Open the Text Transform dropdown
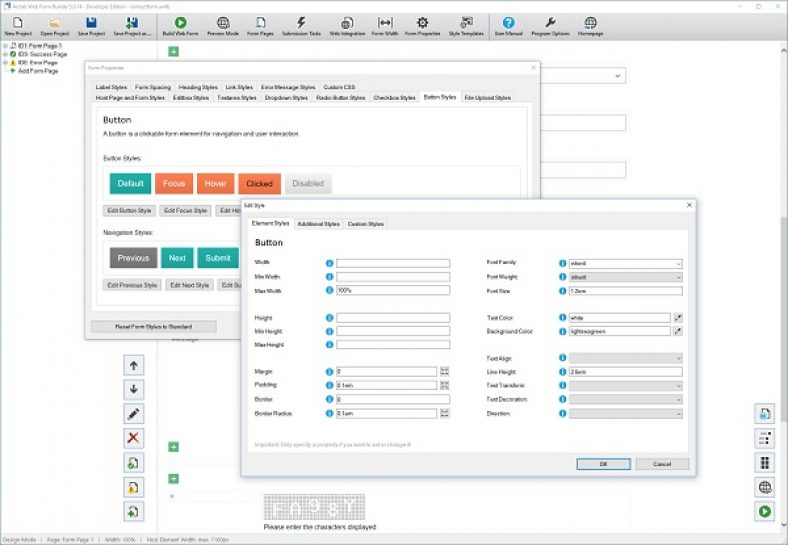 click(626, 386)
